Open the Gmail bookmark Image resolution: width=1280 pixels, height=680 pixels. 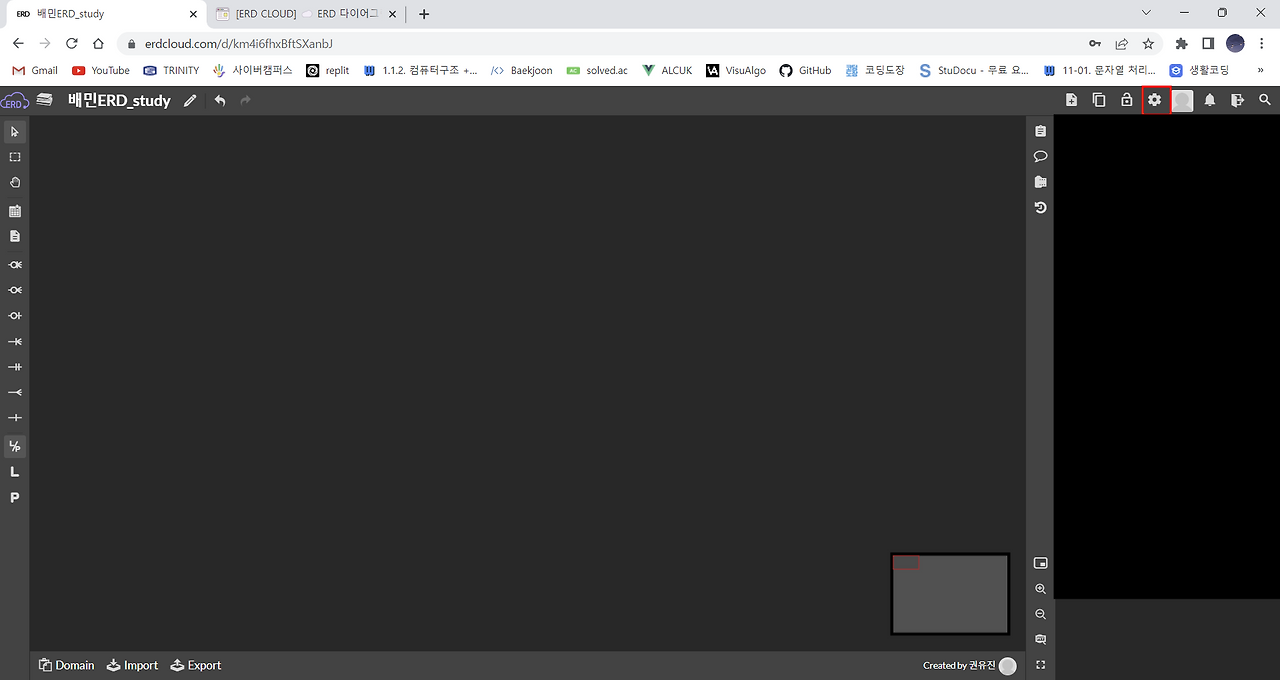point(35,71)
